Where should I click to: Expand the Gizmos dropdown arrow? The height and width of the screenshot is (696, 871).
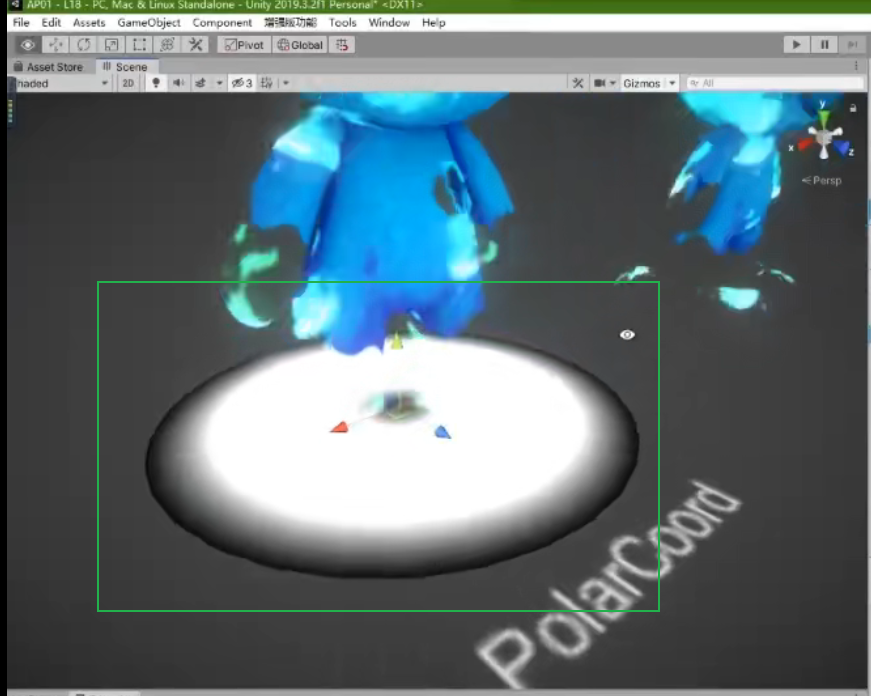click(672, 83)
